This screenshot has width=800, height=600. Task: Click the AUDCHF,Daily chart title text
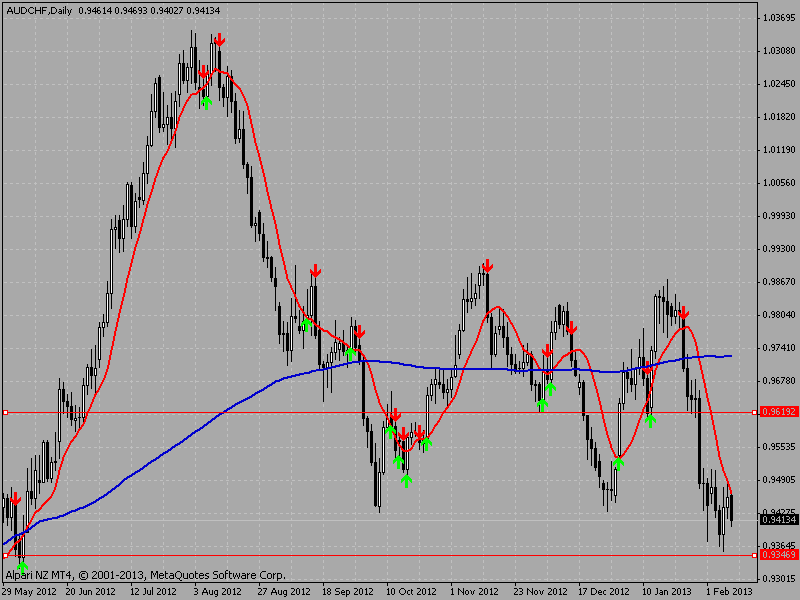point(39,10)
